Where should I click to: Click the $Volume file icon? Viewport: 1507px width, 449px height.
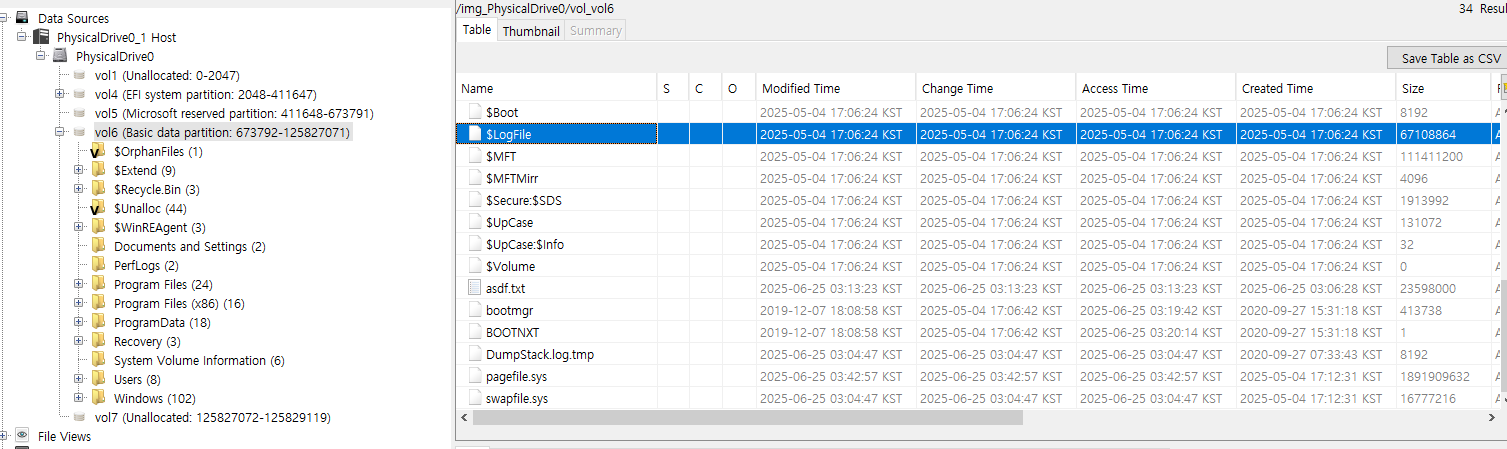click(x=475, y=266)
